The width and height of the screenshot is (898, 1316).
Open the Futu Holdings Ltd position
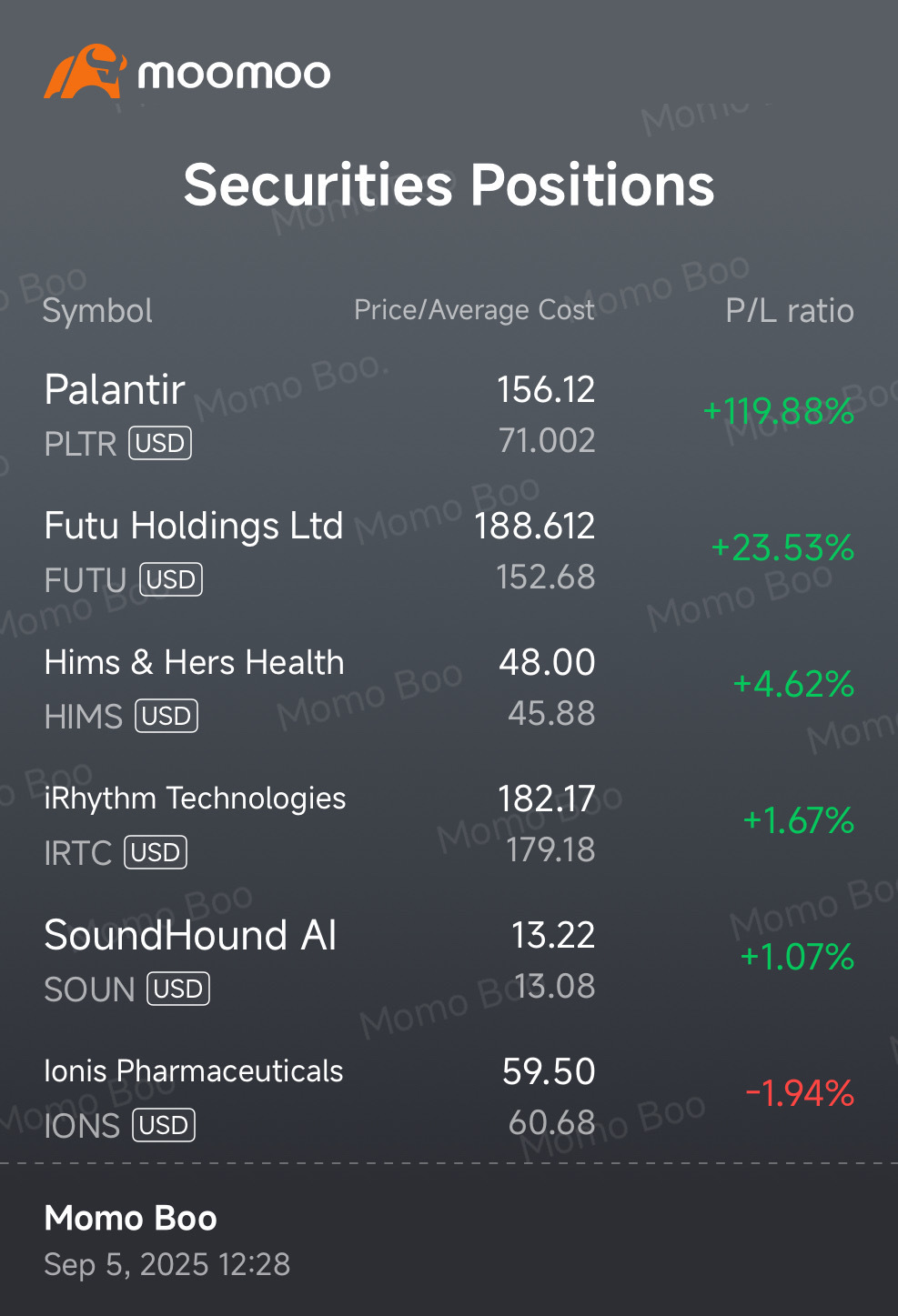(449, 551)
